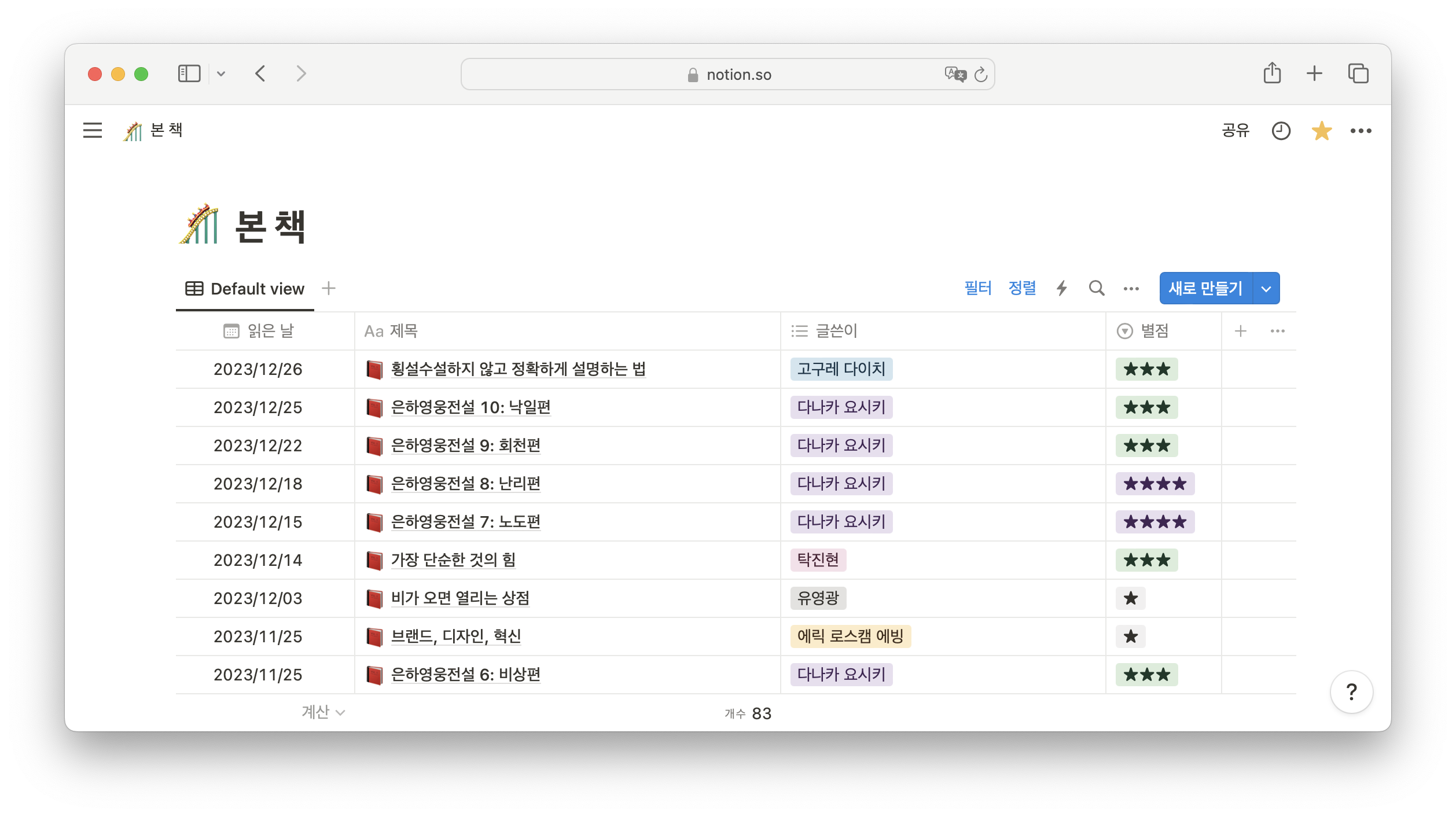Click the roller coaster page icon in breadcrumb

[133, 130]
